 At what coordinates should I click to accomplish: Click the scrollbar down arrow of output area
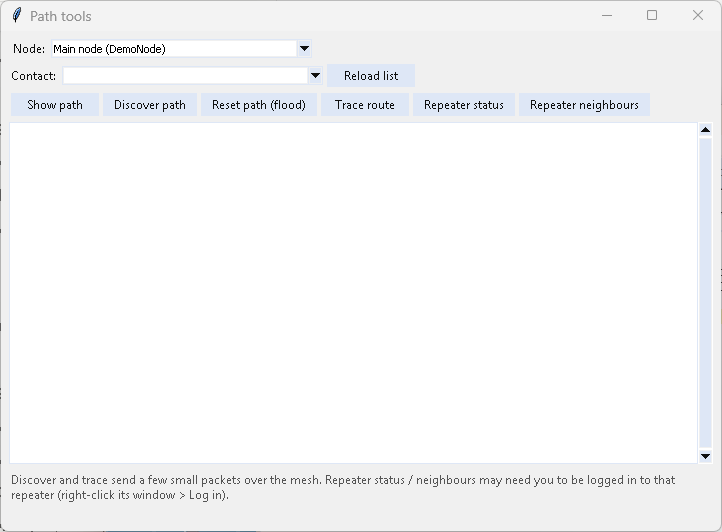point(705,456)
